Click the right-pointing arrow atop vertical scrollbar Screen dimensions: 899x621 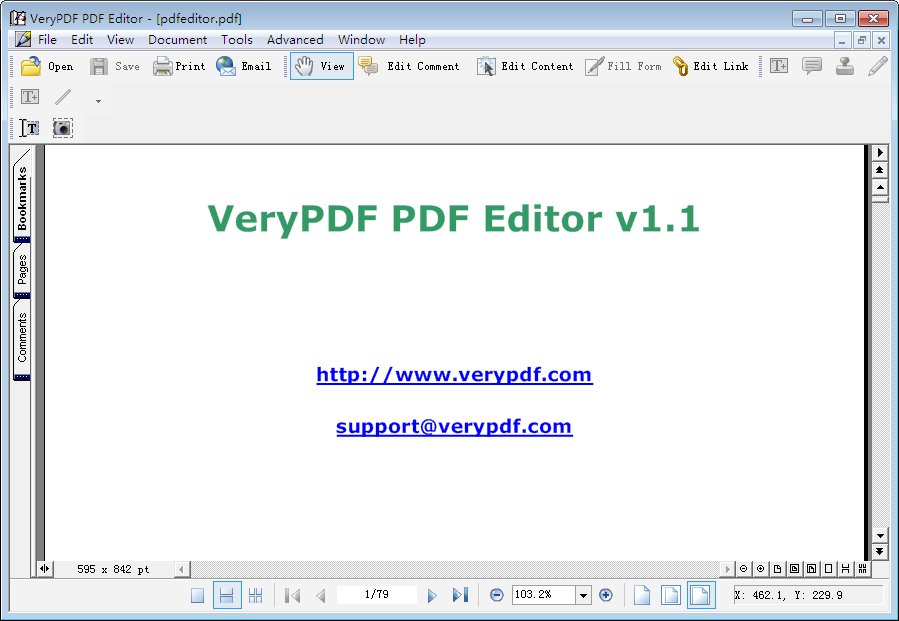(x=880, y=153)
